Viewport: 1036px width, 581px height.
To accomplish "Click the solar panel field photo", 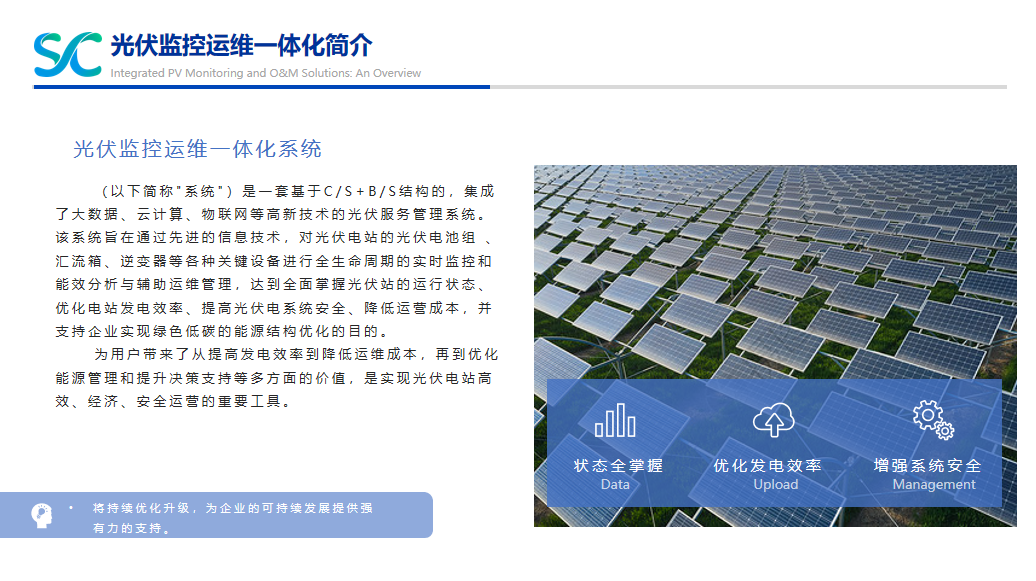I will click(x=774, y=270).
